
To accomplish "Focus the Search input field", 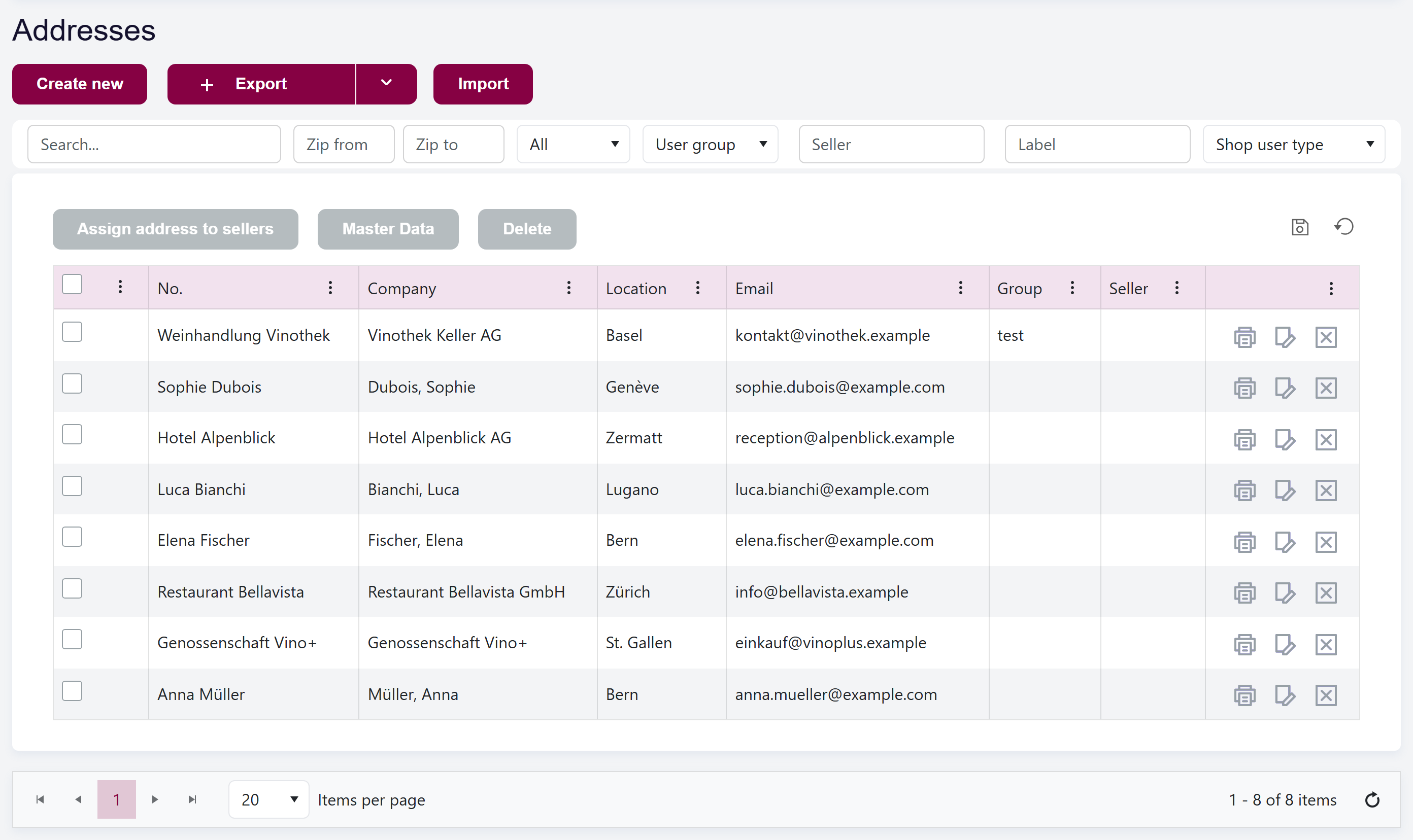I will click(154, 145).
